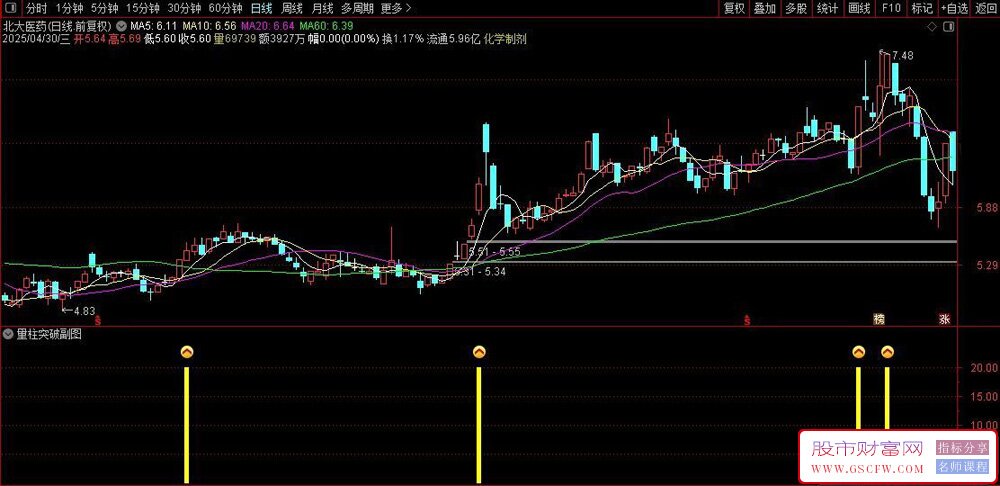Click red S marker left of 榜 badge
Viewport: 1000px width, 486px height.
(x=746, y=321)
